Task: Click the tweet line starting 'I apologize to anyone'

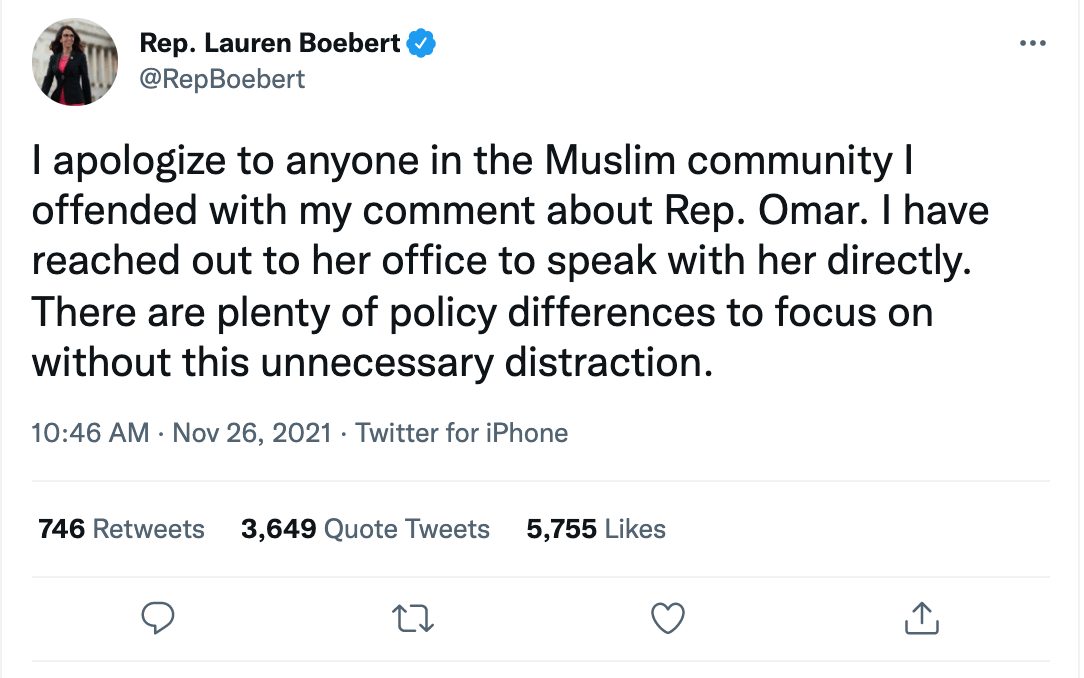Action: pos(473,162)
